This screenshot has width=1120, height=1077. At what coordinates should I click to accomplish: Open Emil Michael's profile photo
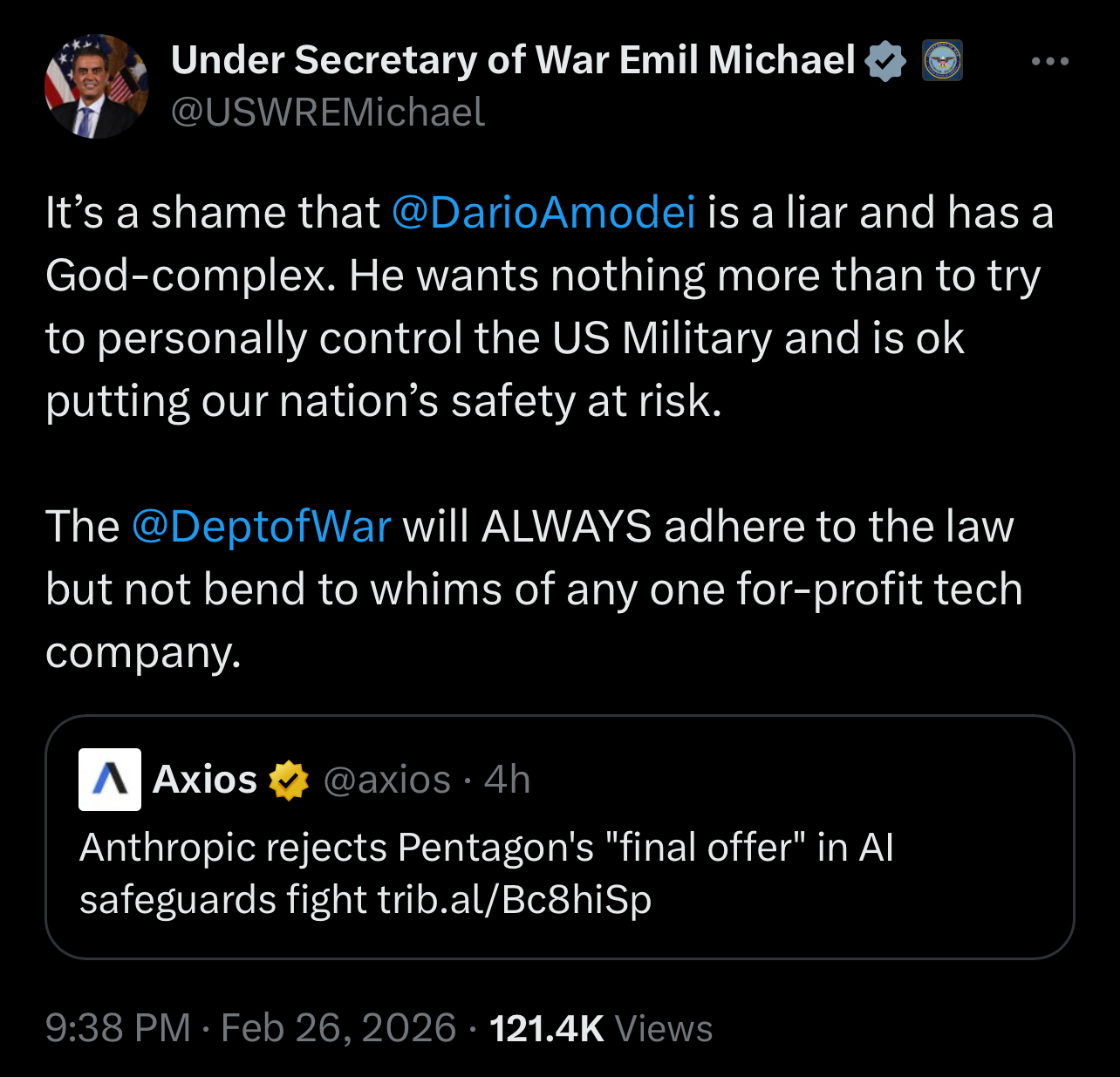97,86
